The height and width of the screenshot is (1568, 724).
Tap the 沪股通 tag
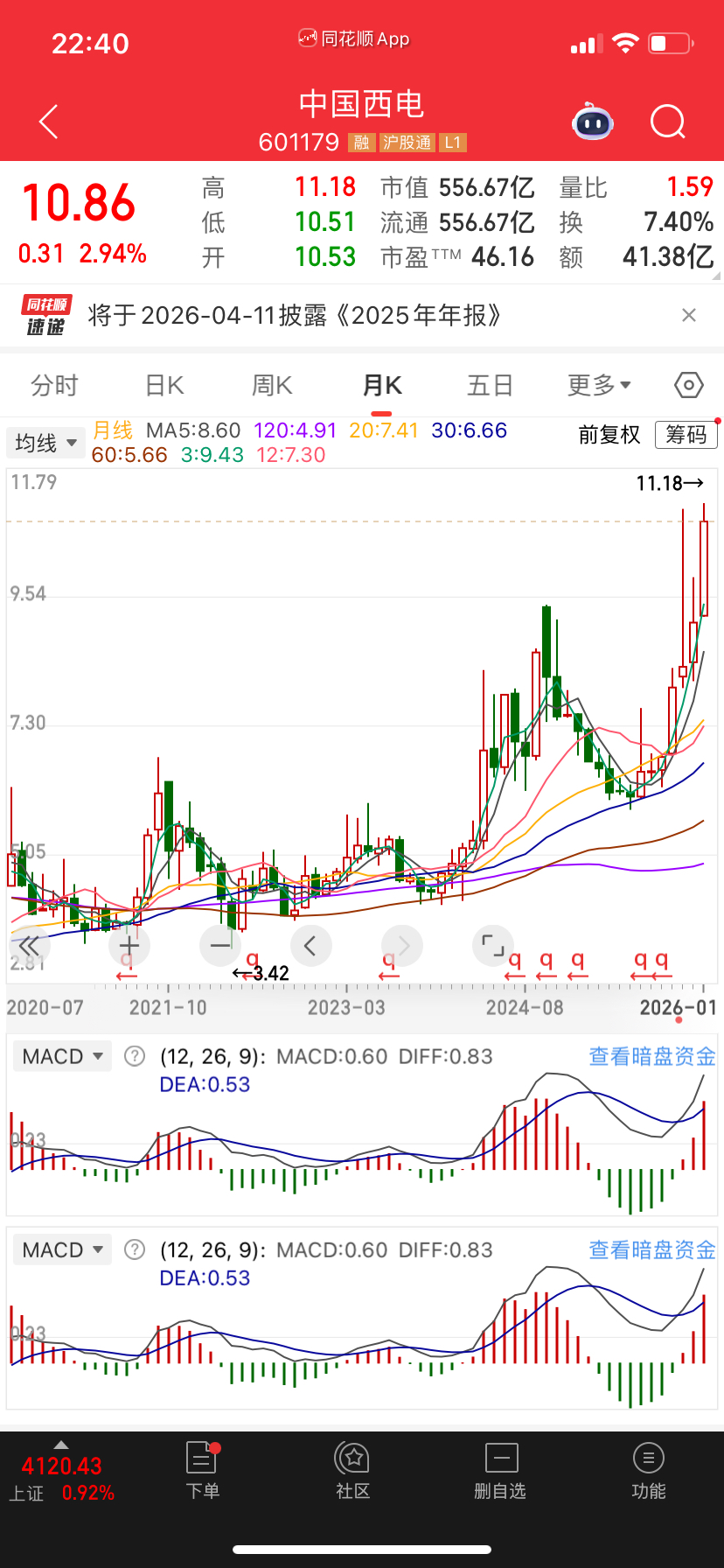point(407,143)
